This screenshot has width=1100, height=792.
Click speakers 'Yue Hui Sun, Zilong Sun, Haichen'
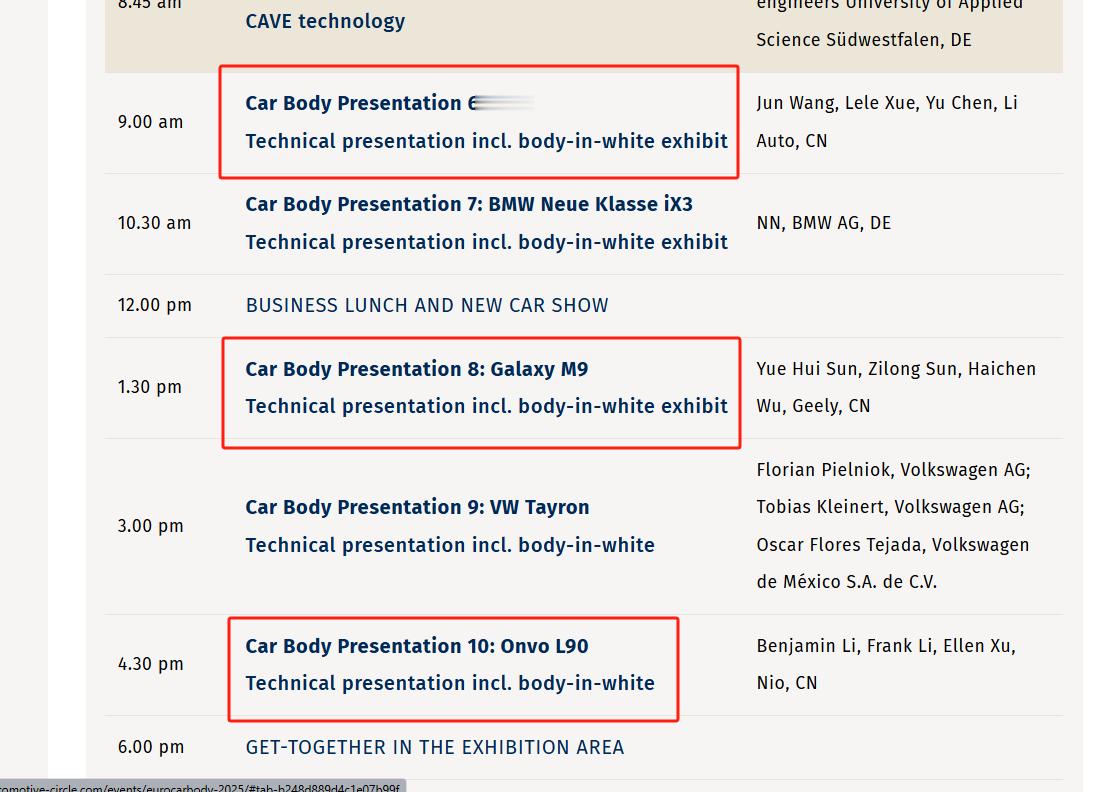(x=896, y=369)
